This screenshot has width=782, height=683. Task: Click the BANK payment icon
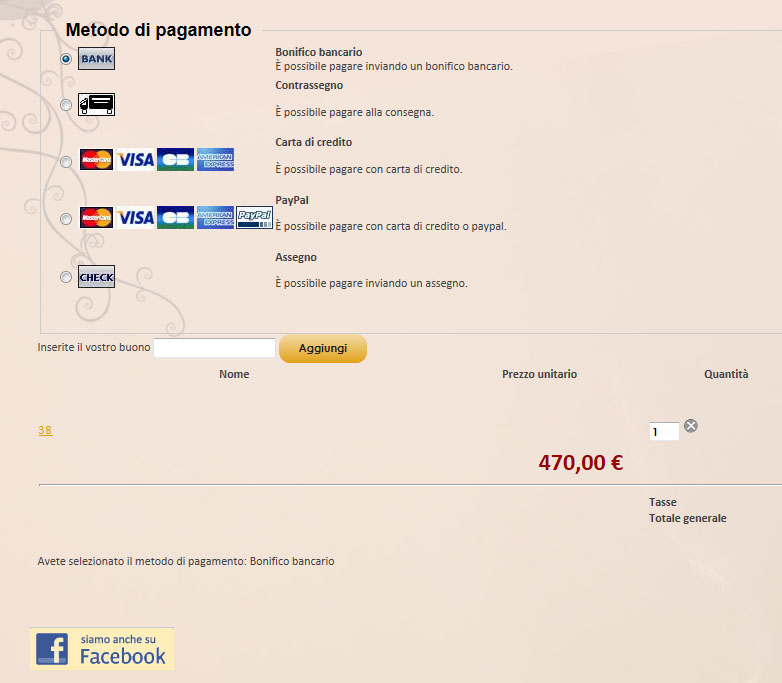[x=96, y=58]
